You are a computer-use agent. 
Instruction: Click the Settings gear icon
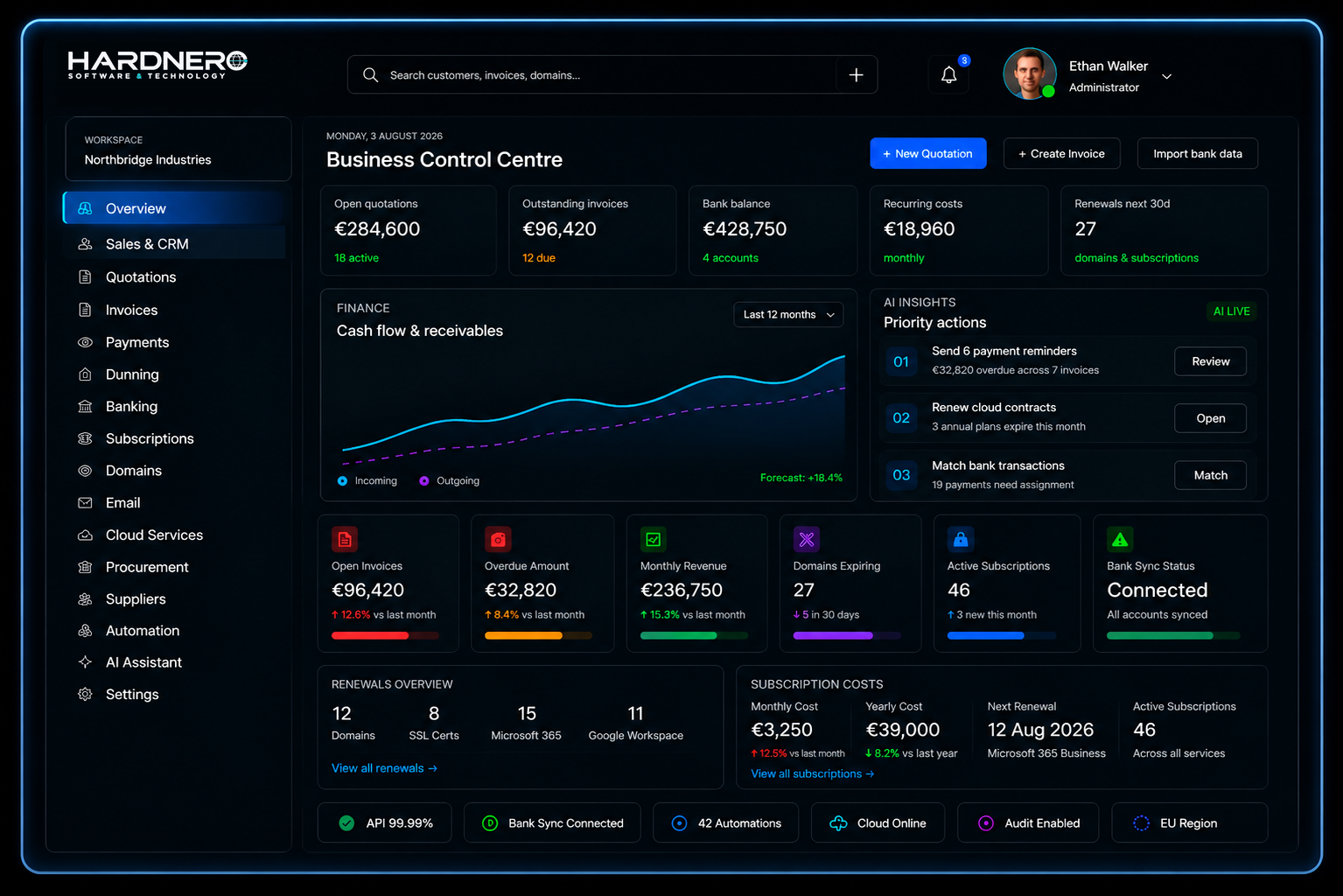pyautogui.click(x=85, y=694)
